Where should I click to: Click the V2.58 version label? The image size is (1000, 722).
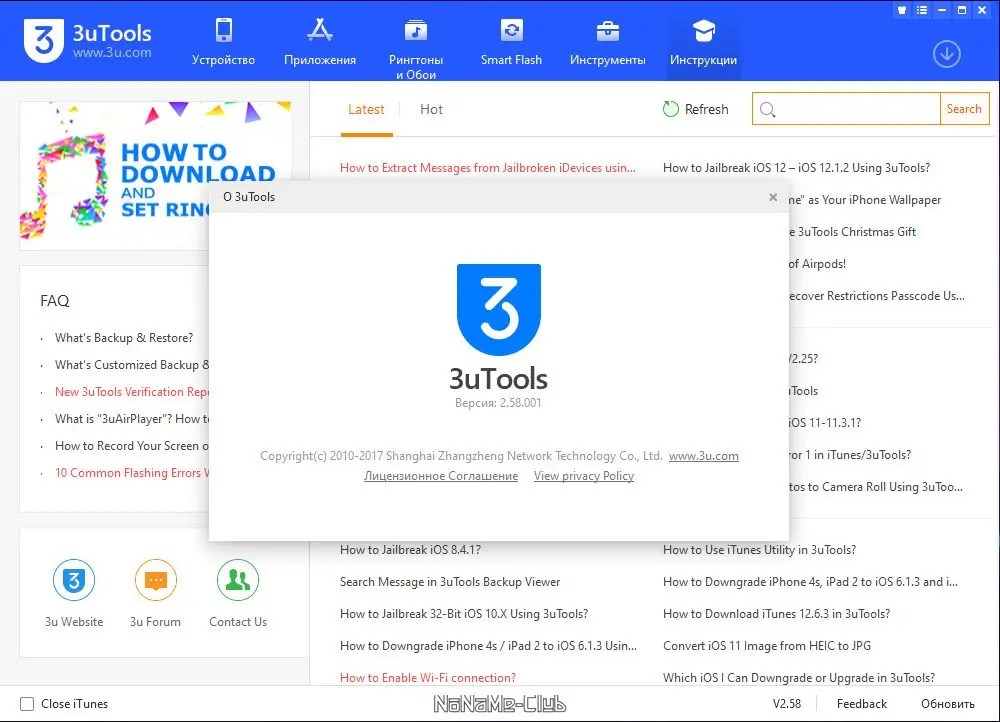[787, 704]
